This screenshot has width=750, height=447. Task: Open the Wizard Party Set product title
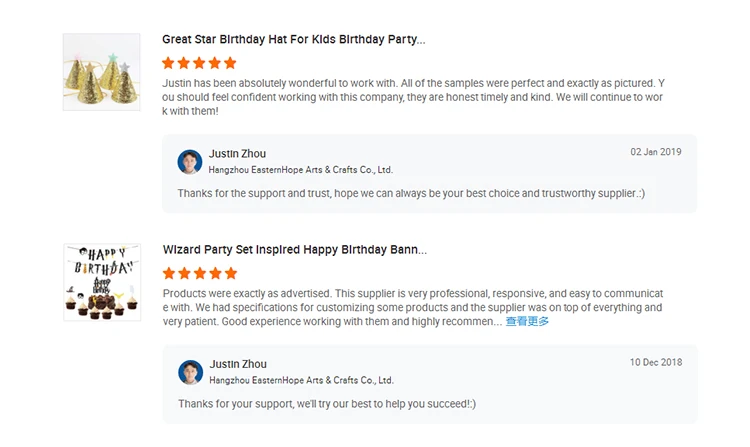[294, 250]
